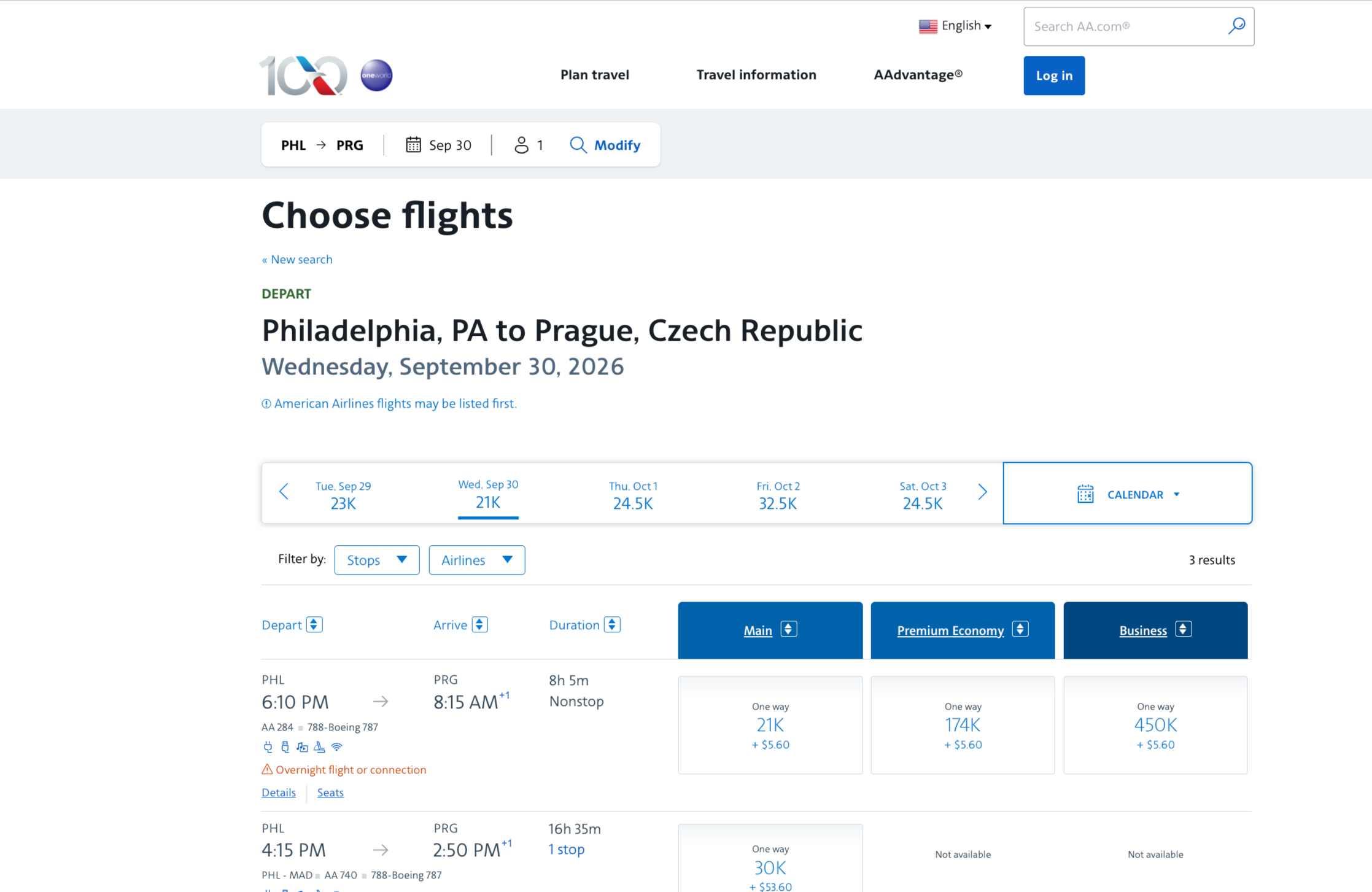The width and height of the screenshot is (1372, 892).
Task: Open the English language dropdown
Action: [x=956, y=26]
